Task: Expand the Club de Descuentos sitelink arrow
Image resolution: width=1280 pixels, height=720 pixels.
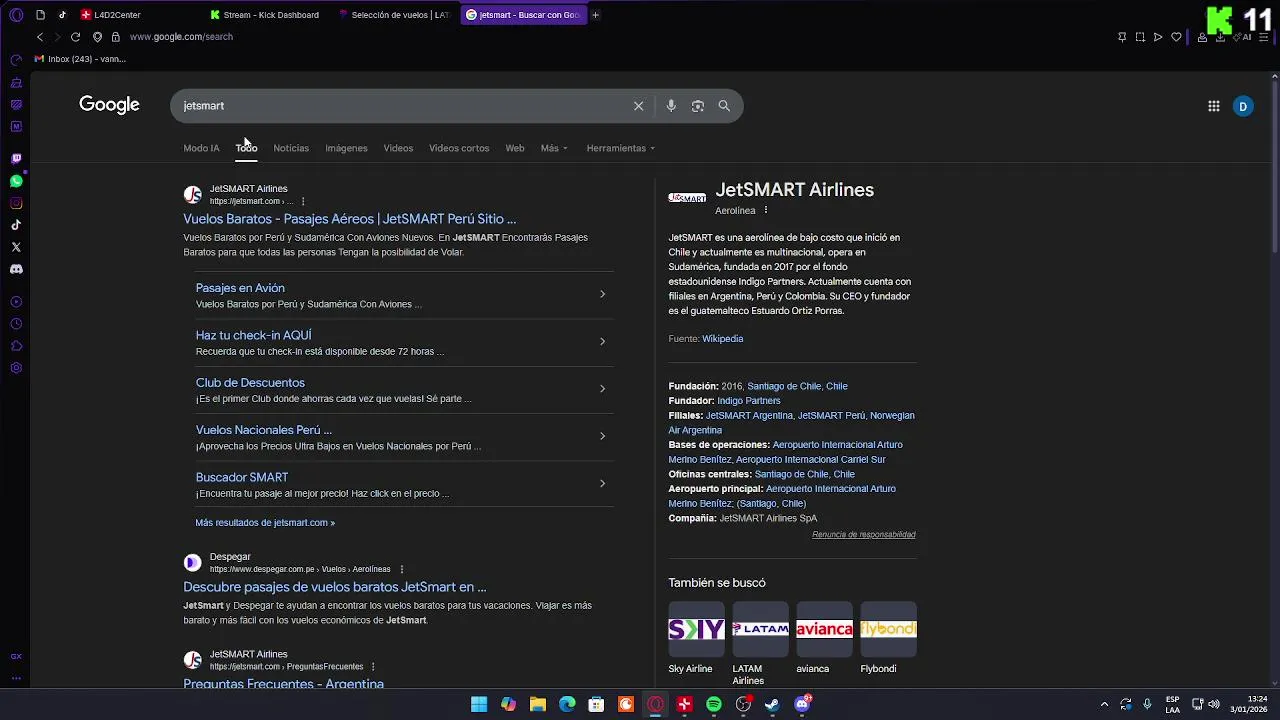Action: coord(602,389)
